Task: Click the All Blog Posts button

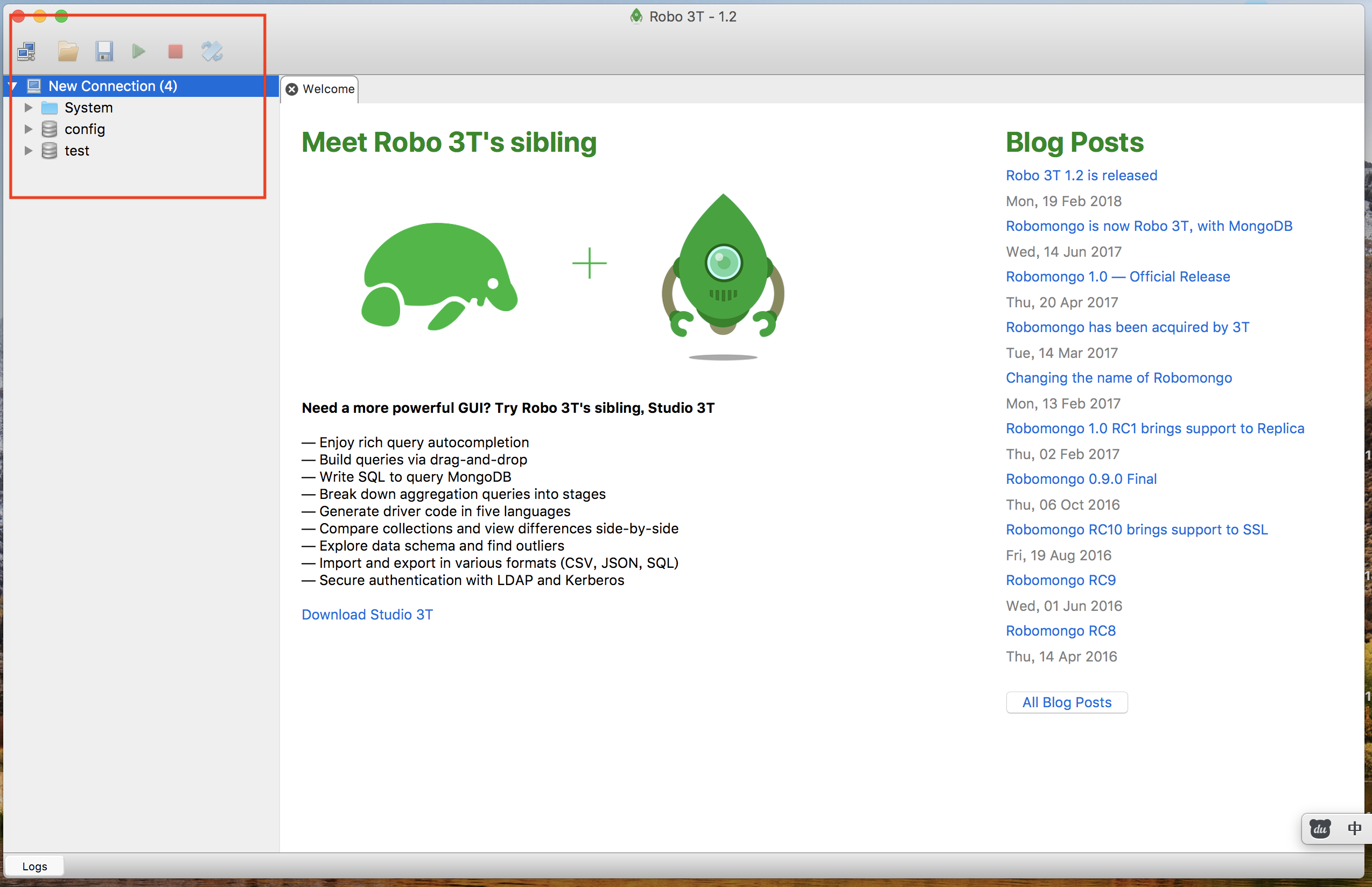Action: 1067,702
